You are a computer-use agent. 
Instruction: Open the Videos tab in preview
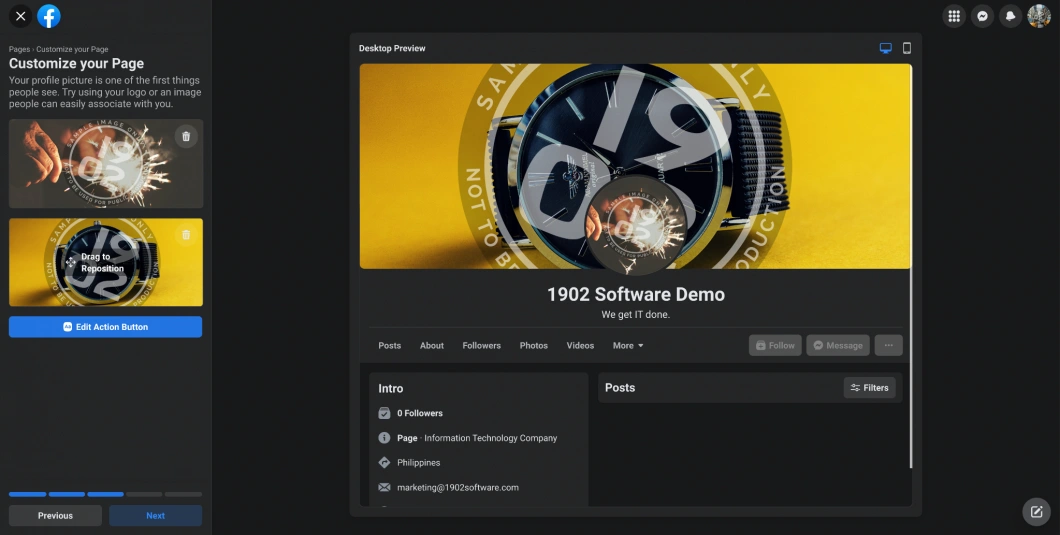pyautogui.click(x=580, y=346)
